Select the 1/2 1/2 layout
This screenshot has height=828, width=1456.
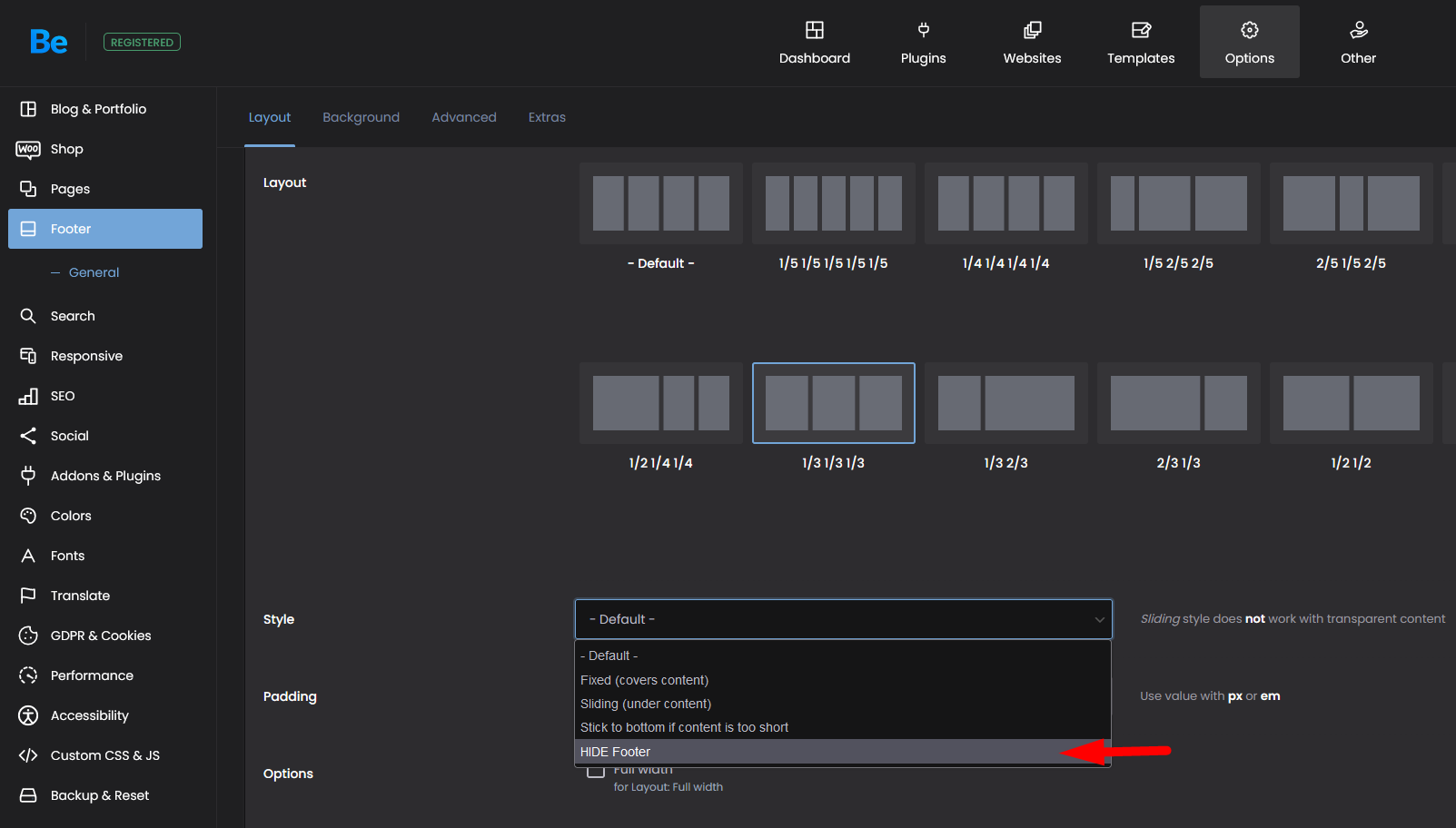point(1352,403)
